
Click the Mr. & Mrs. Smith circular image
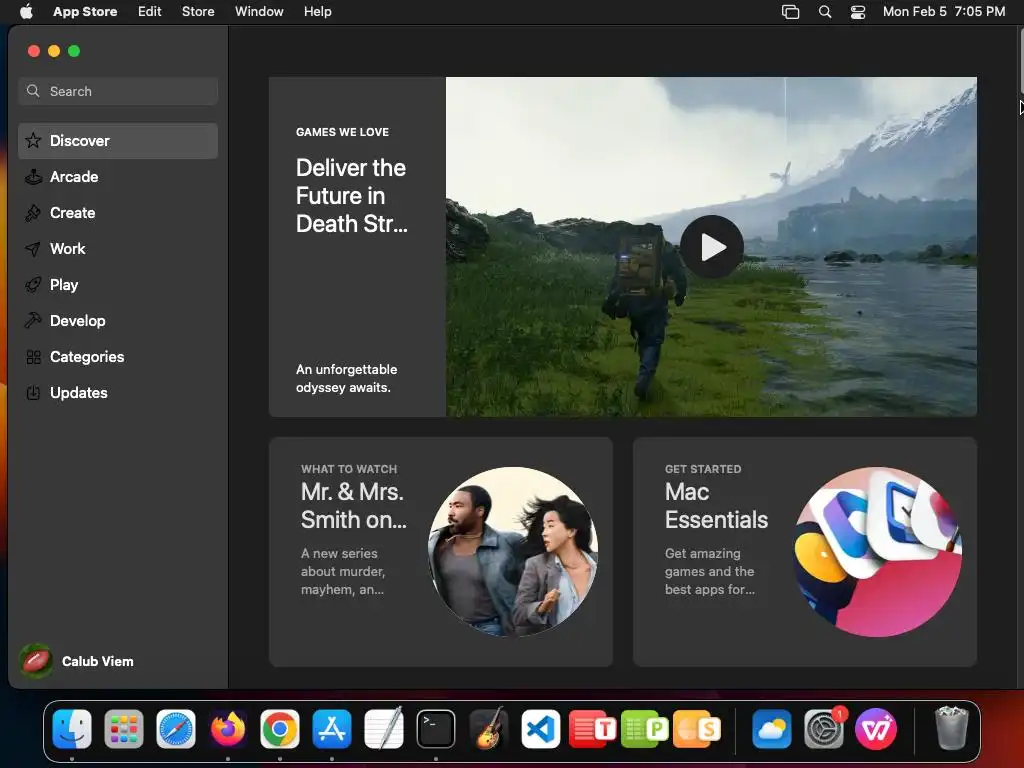(x=513, y=551)
